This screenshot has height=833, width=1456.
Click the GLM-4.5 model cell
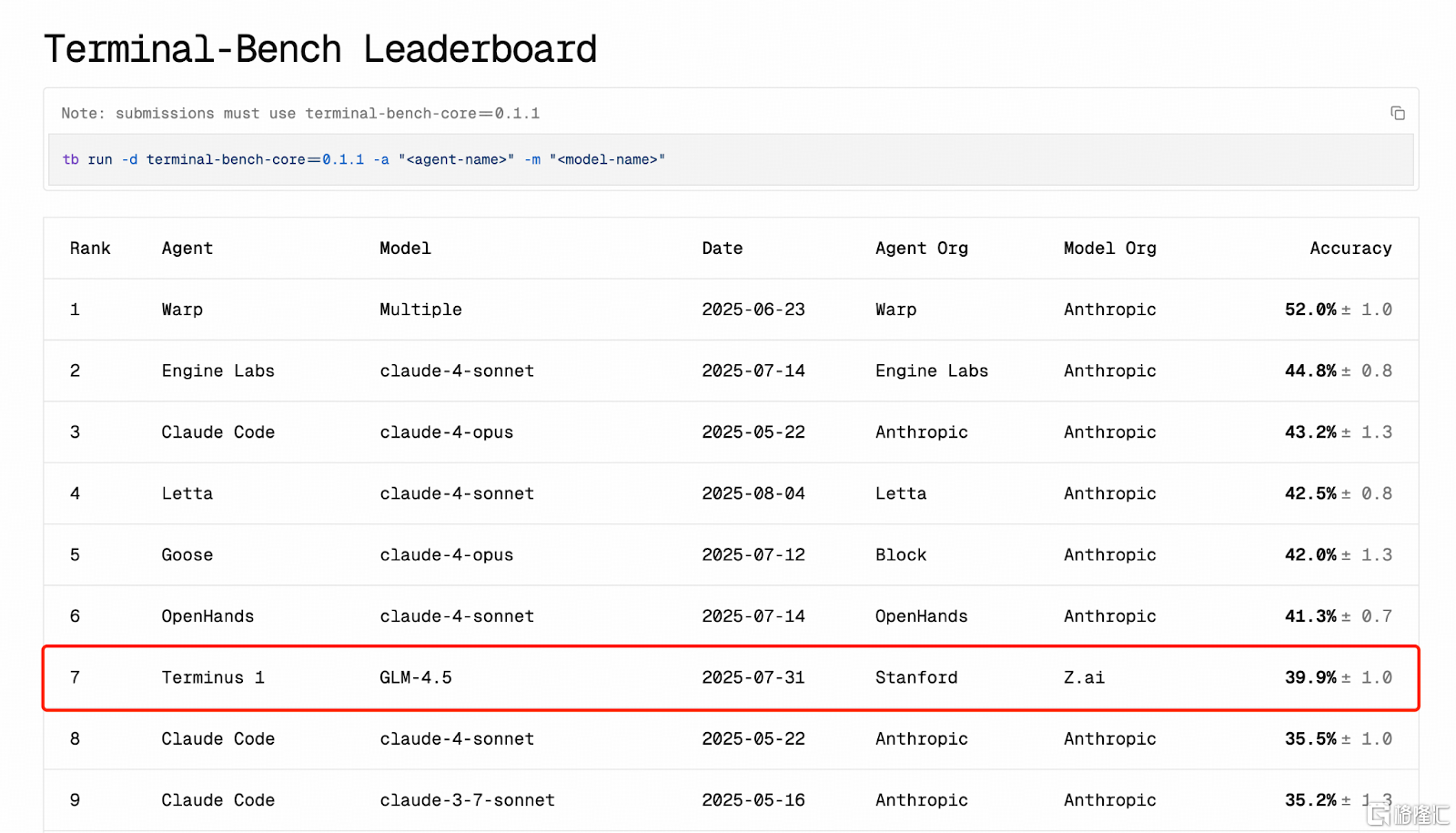tap(416, 677)
